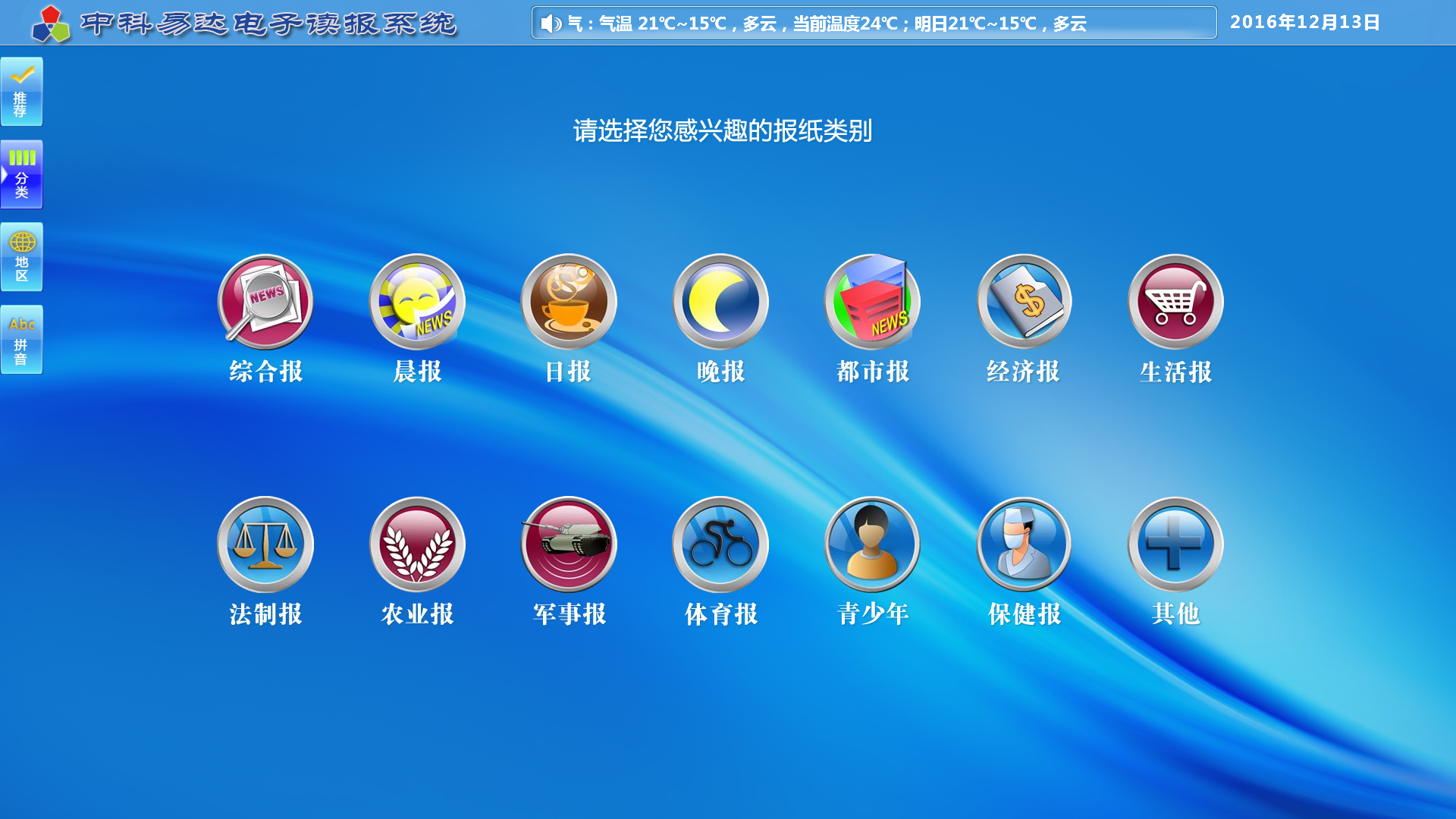Select the 经济报 dollar book icon
This screenshot has height=819, width=1456.
pyautogui.click(x=1024, y=302)
